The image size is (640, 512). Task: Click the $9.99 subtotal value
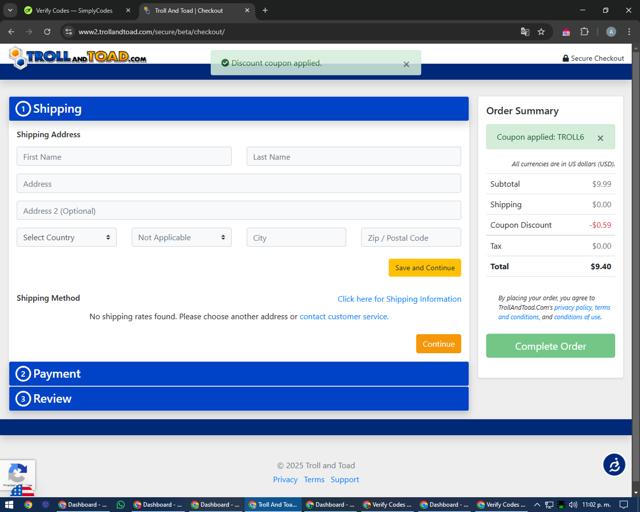602,184
